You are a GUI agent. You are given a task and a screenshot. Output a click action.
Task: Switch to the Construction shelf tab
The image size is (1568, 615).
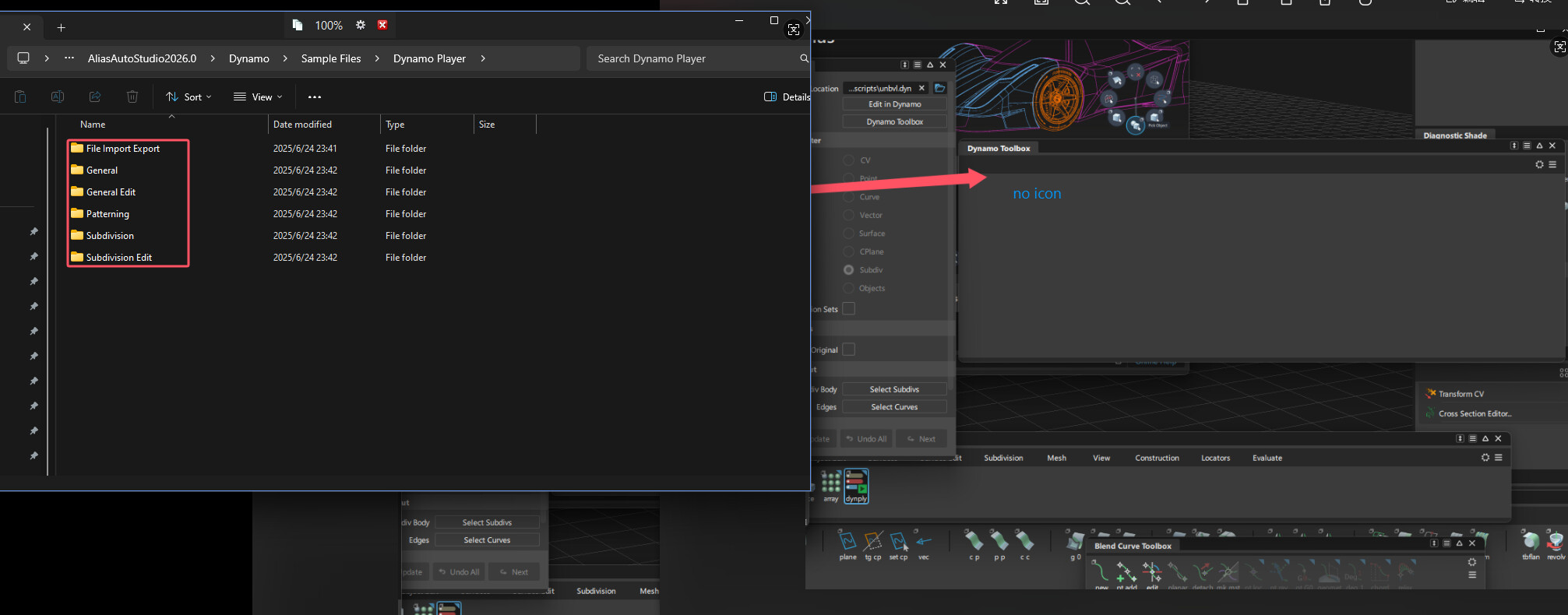coord(1157,458)
